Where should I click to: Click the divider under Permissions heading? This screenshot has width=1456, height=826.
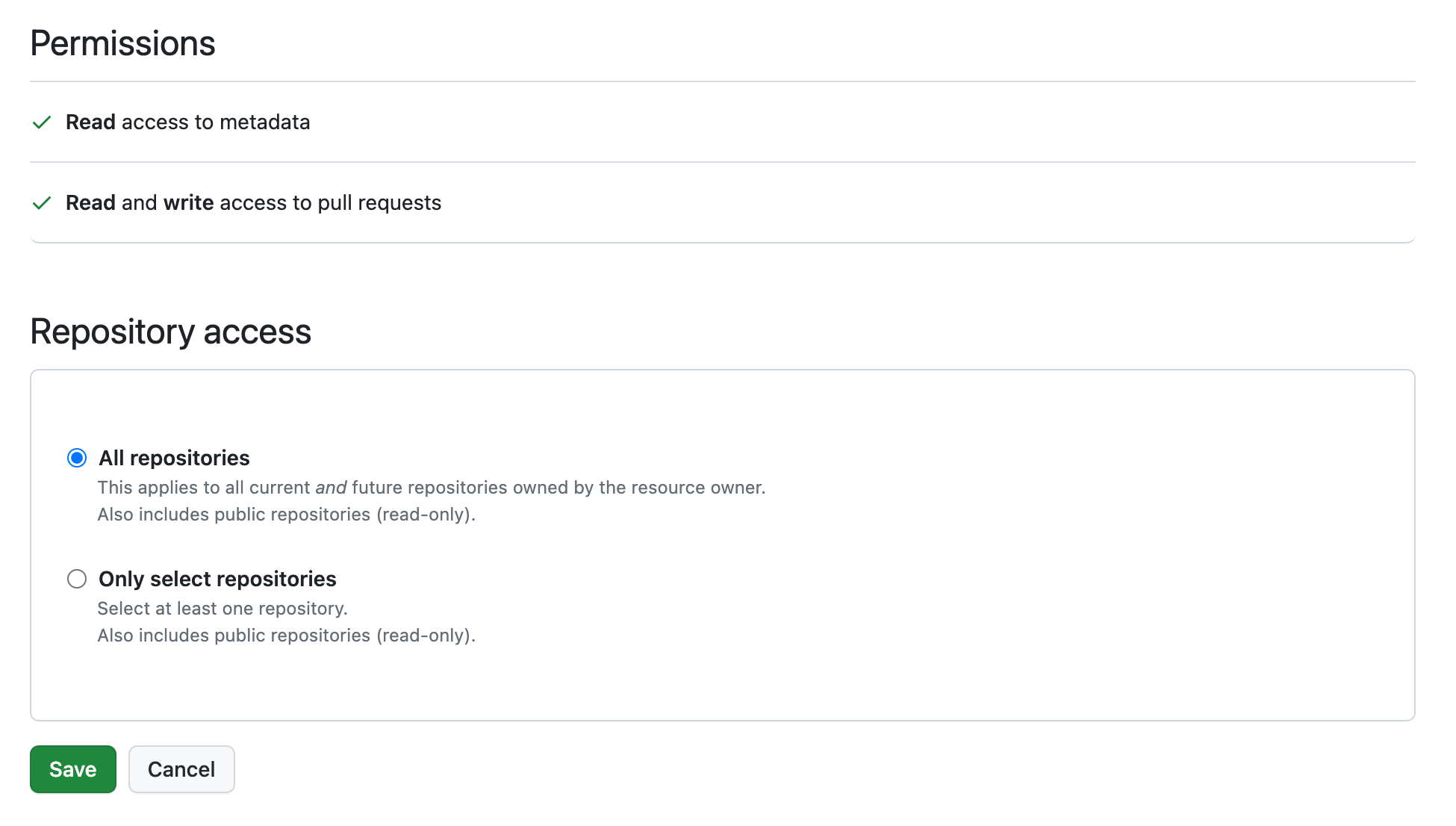(722, 81)
